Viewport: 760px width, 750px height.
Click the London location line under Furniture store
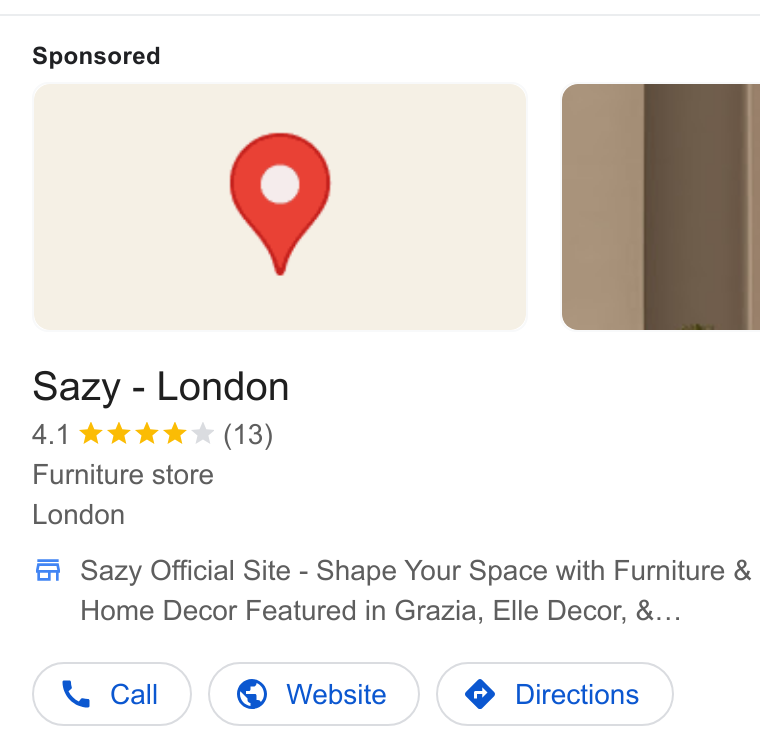click(79, 514)
